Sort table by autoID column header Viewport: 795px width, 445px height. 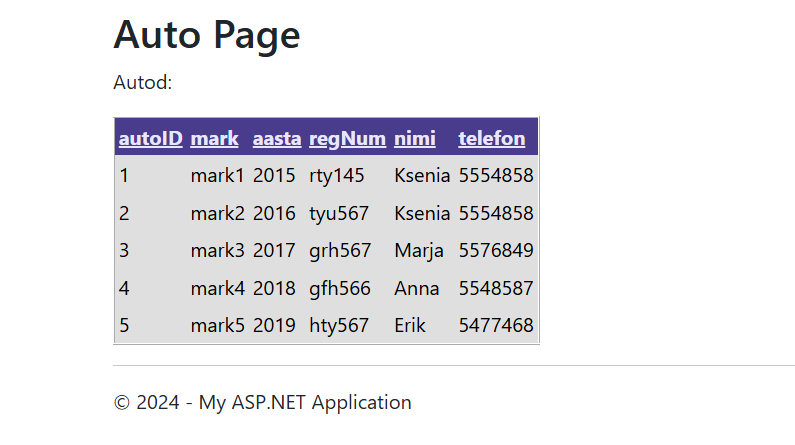click(x=150, y=138)
